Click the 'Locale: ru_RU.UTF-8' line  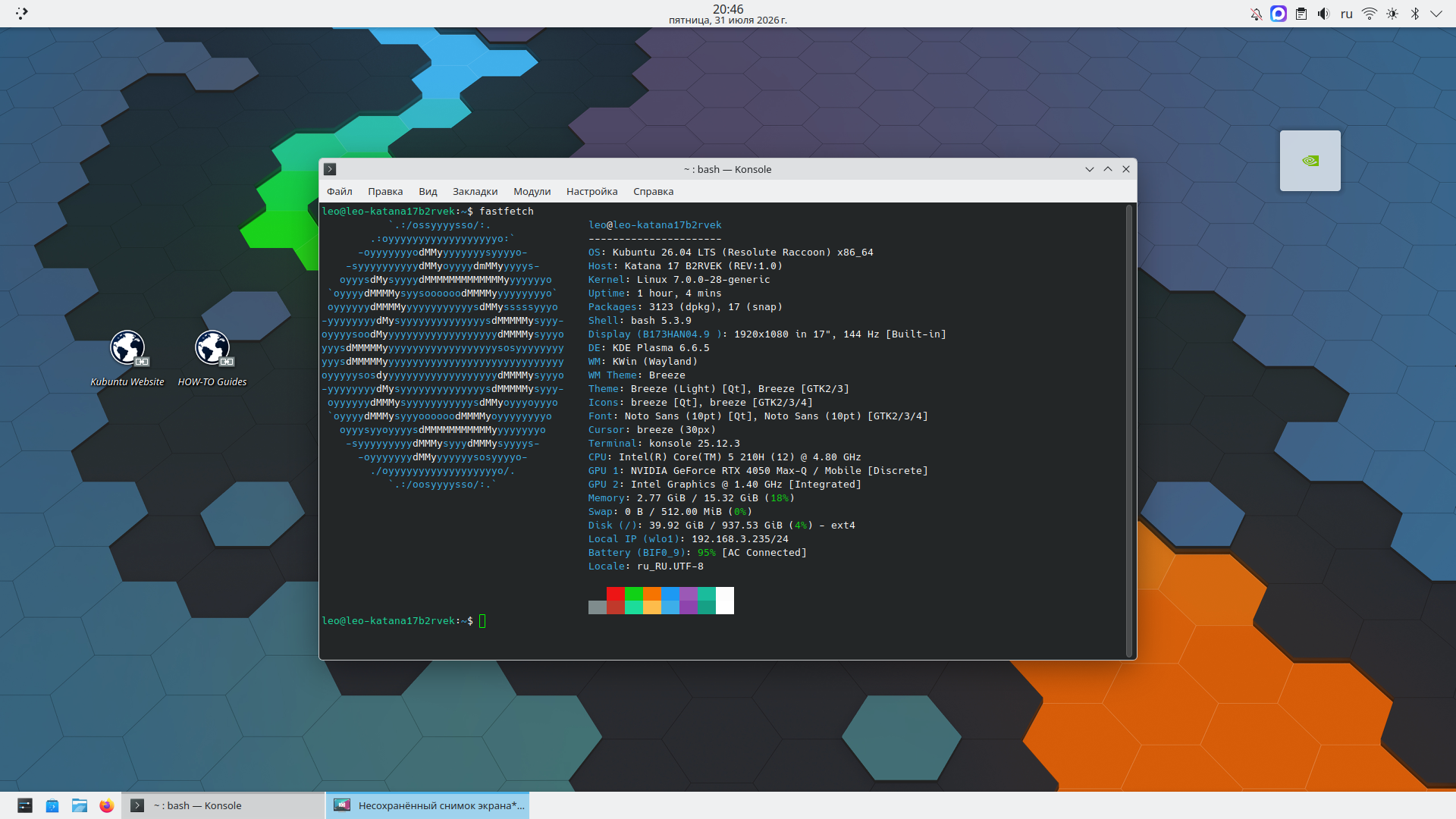646,566
